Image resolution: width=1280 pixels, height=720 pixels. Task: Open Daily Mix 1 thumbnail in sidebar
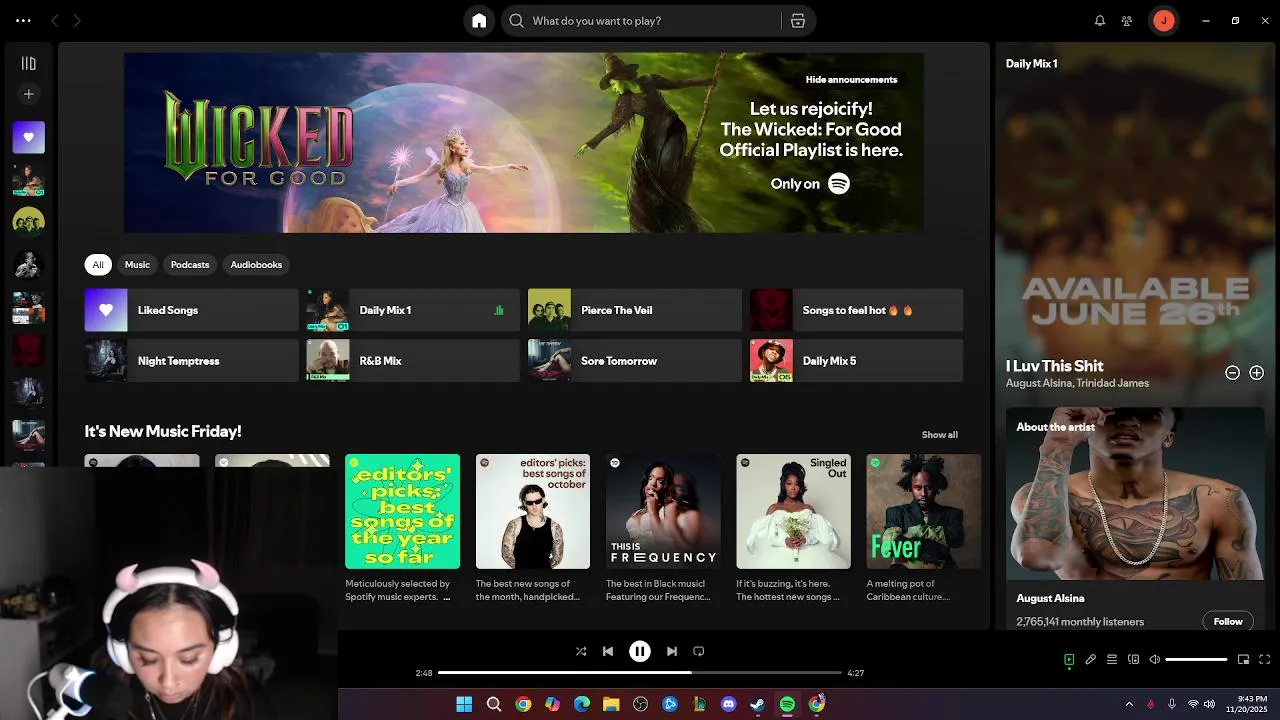(x=29, y=180)
